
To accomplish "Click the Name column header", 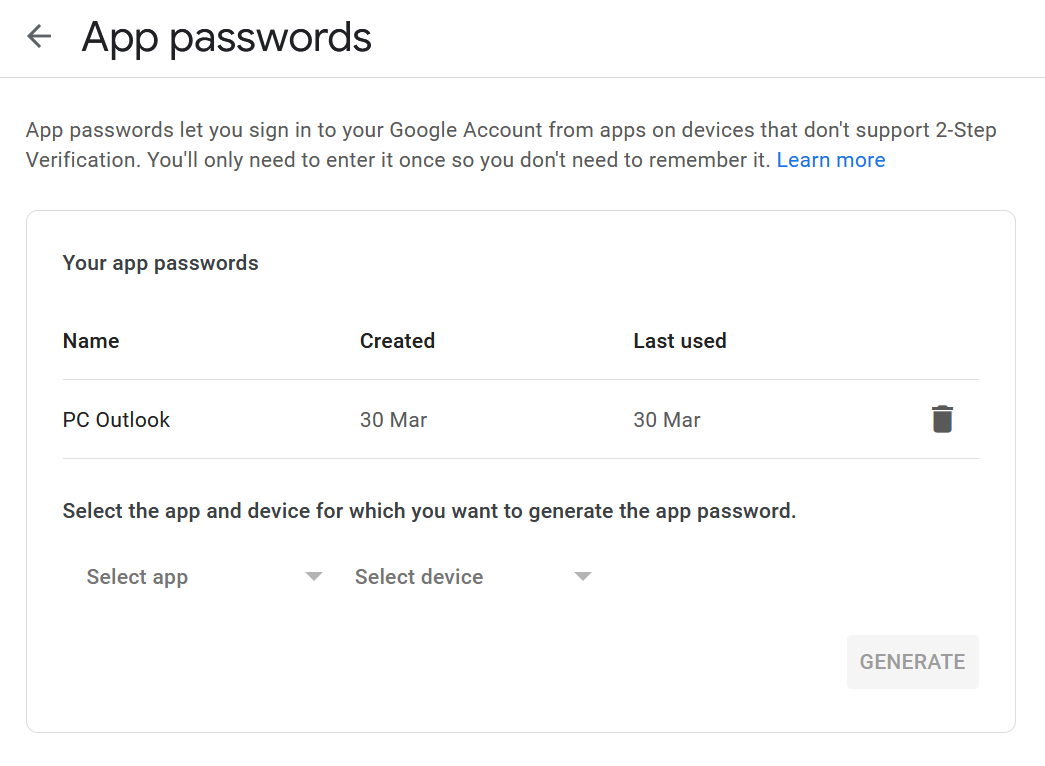I will (x=91, y=340).
